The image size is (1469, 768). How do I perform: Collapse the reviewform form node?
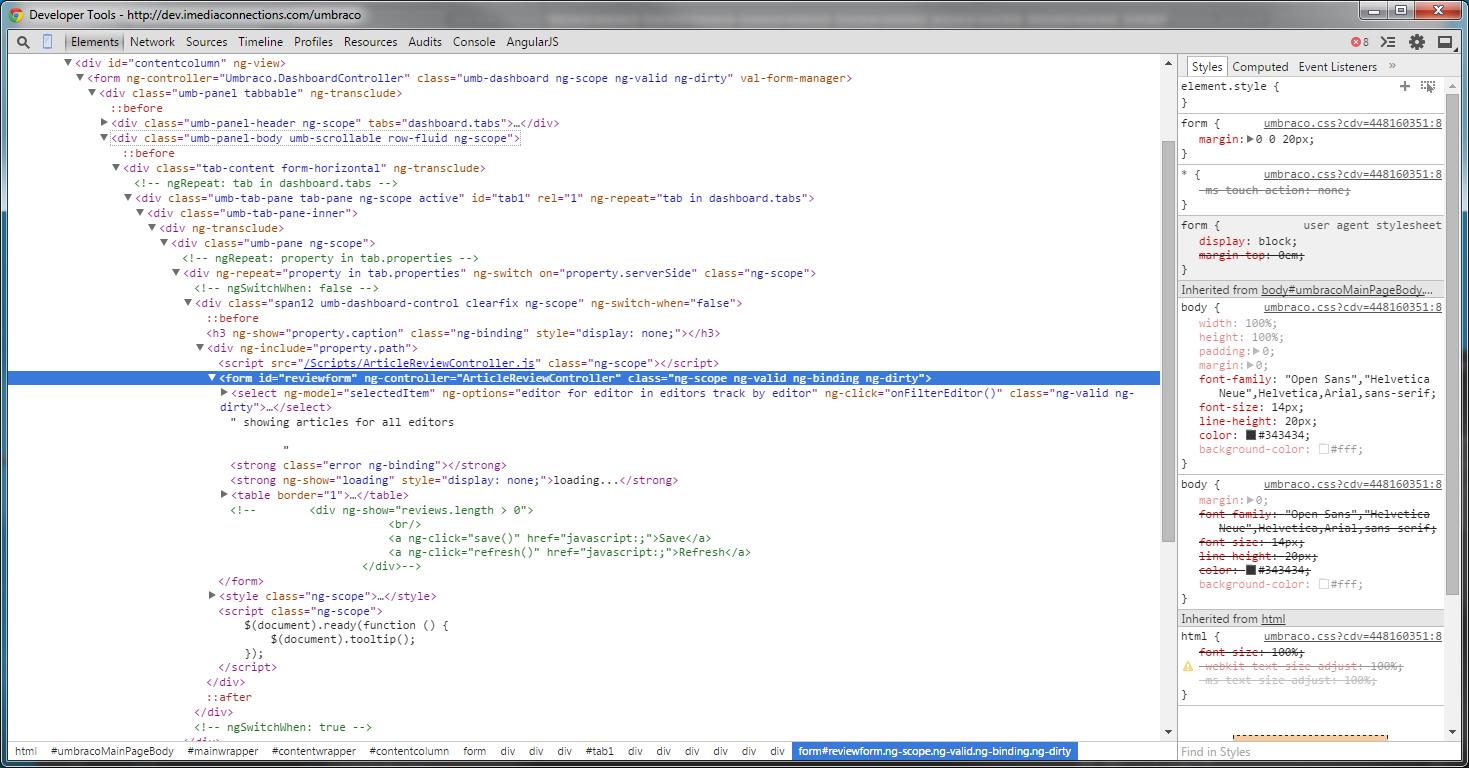click(x=212, y=378)
